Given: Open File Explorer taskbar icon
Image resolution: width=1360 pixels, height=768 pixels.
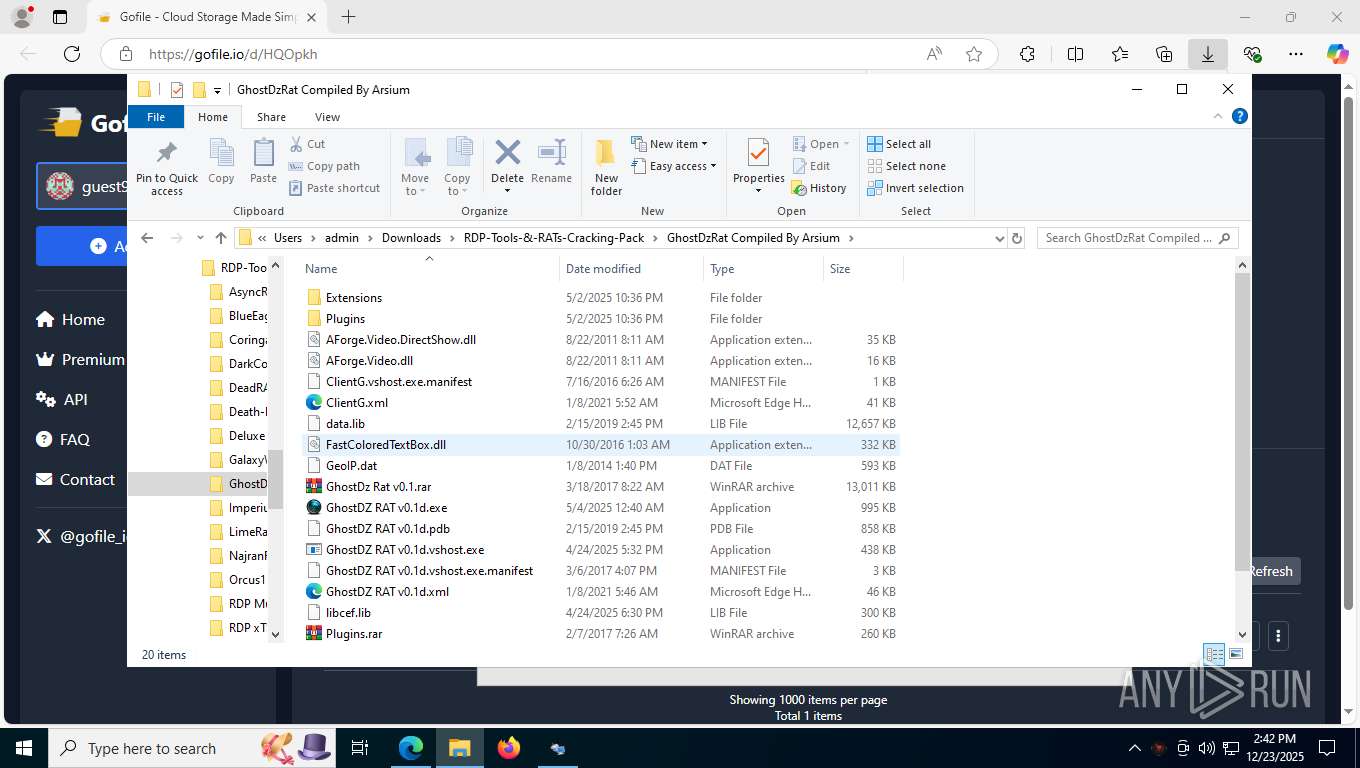Looking at the screenshot, I should pyautogui.click(x=459, y=748).
